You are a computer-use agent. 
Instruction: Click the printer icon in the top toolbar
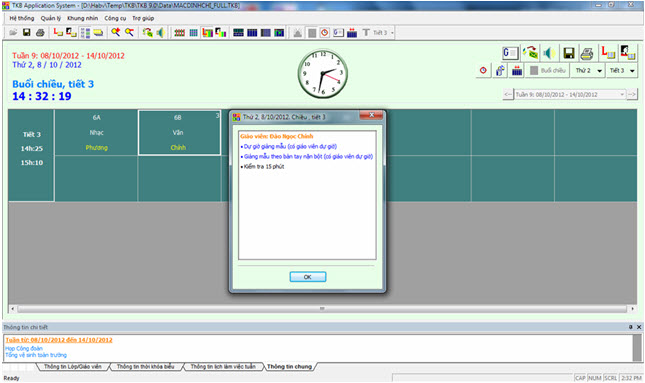[x=40, y=32]
